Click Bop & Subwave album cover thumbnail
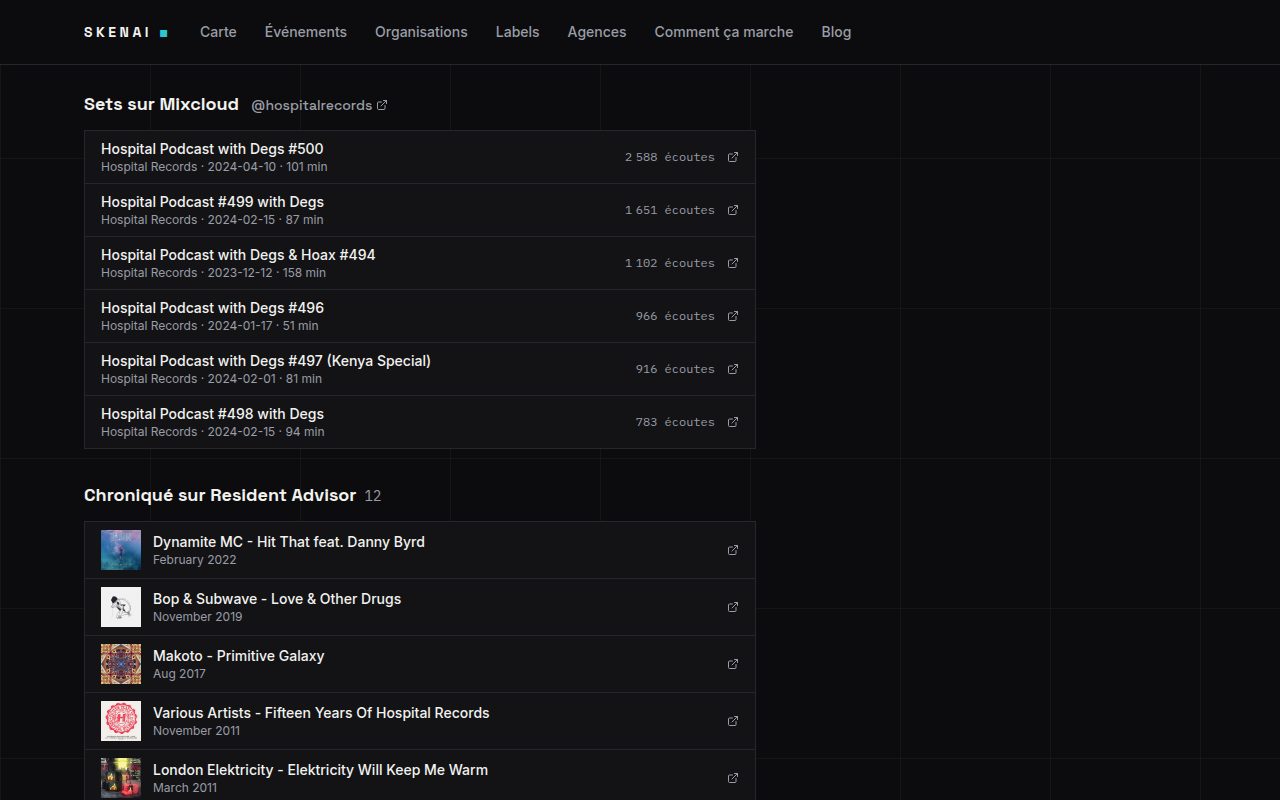Viewport: 1280px width, 800px height. [121, 607]
